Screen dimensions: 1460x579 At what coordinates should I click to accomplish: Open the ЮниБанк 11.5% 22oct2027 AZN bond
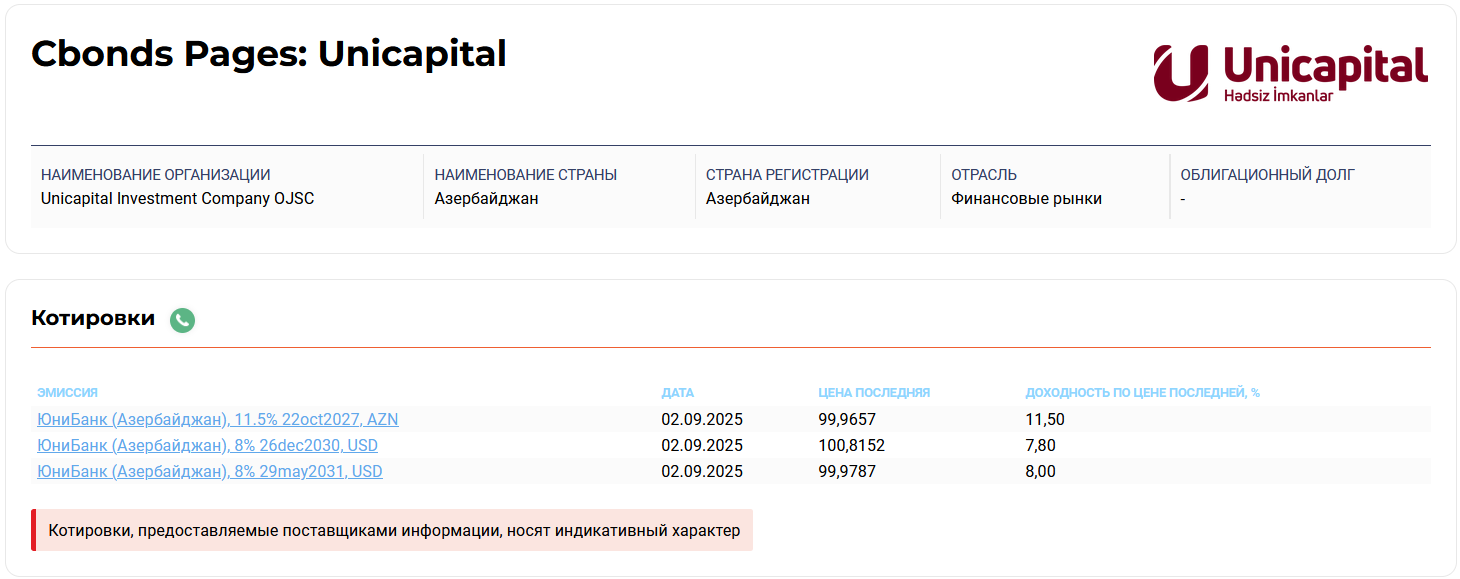pyautogui.click(x=217, y=419)
